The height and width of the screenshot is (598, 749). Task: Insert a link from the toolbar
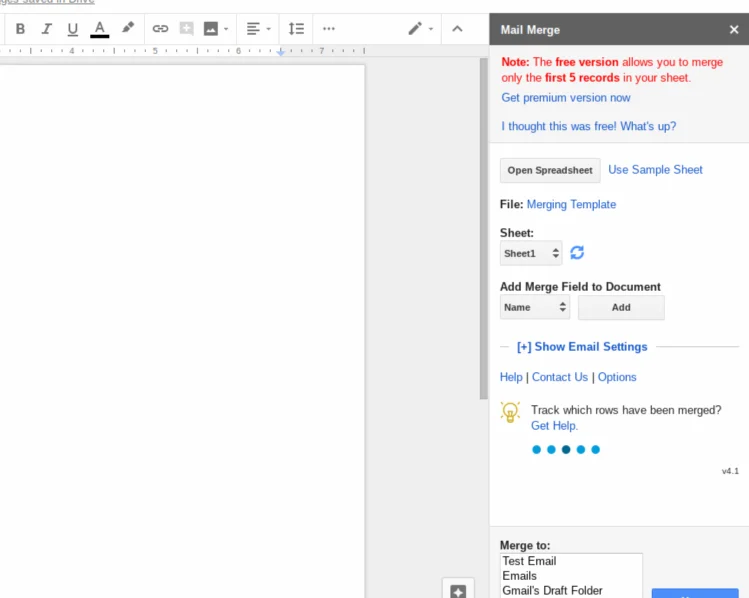click(x=160, y=29)
